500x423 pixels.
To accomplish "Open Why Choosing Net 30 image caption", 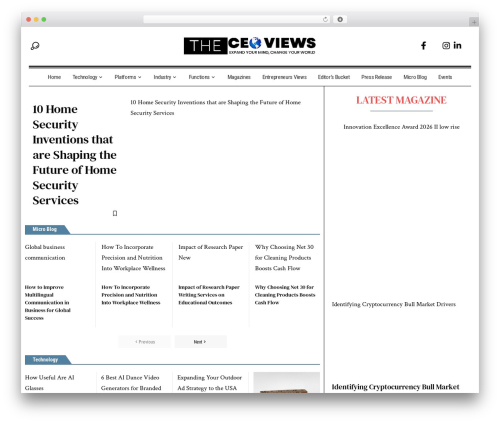I will point(284,257).
